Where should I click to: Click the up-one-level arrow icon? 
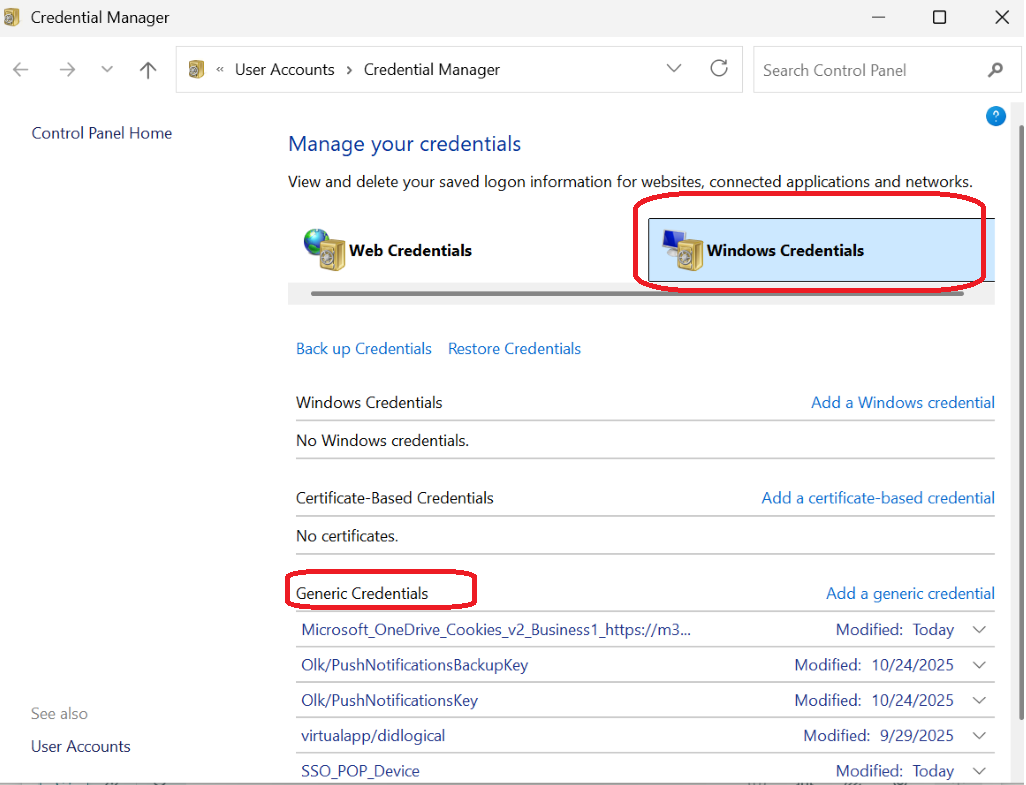tap(148, 69)
